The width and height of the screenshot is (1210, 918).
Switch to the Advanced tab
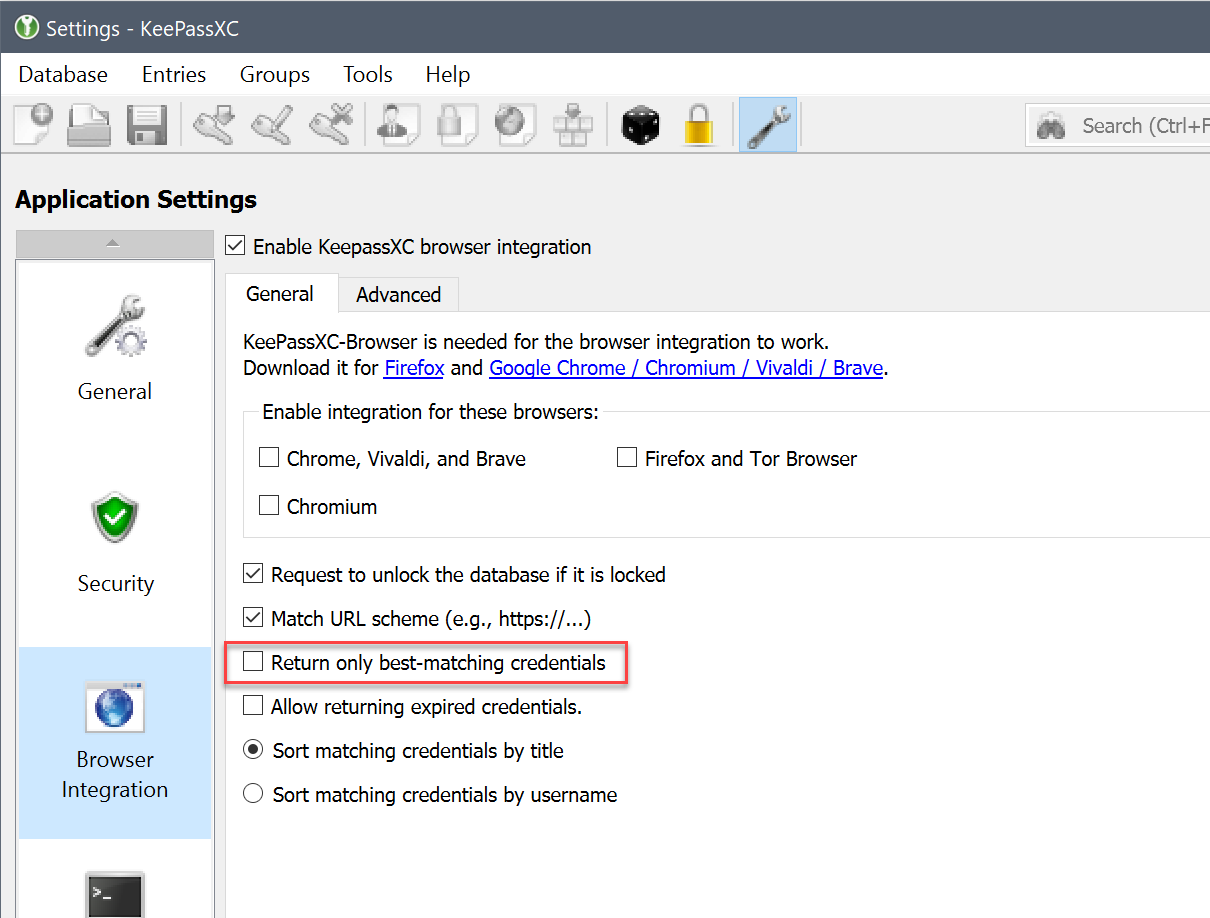(397, 294)
